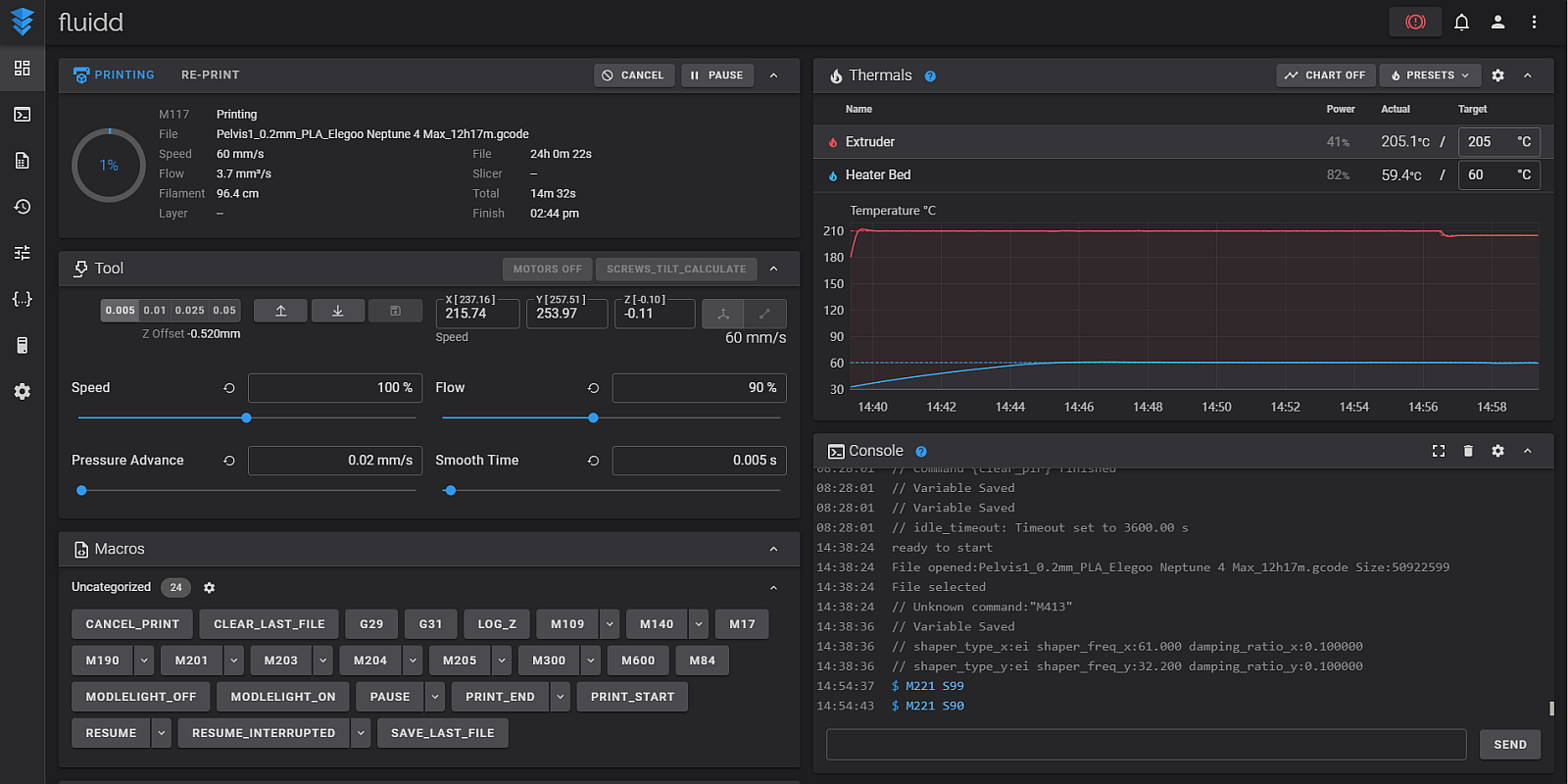Reset the Flow value to default
The width and height of the screenshot is (1568, 784).
pyautogui.click(x=593, y=388)
